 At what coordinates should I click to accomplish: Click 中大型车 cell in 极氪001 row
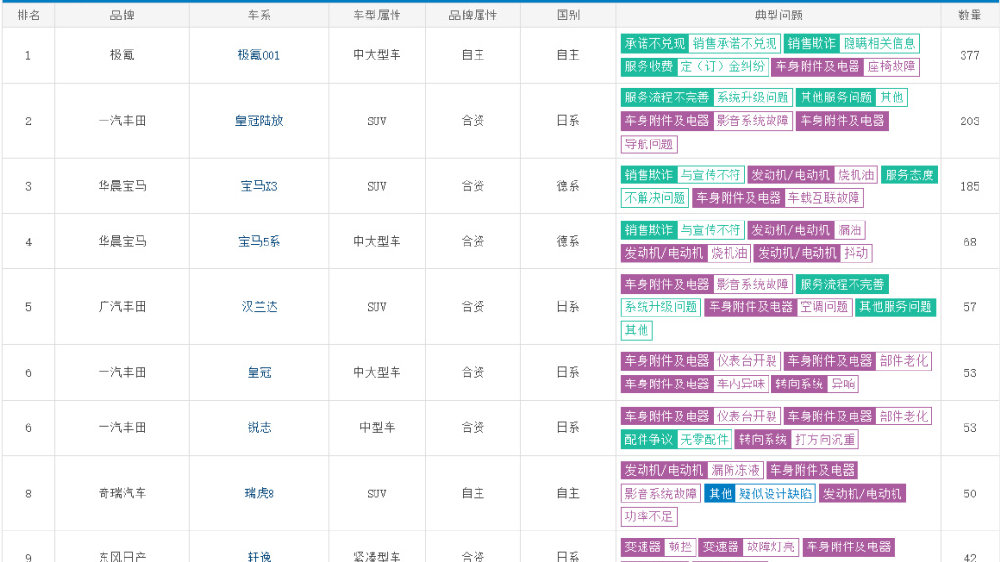click(x=377, y=55)
